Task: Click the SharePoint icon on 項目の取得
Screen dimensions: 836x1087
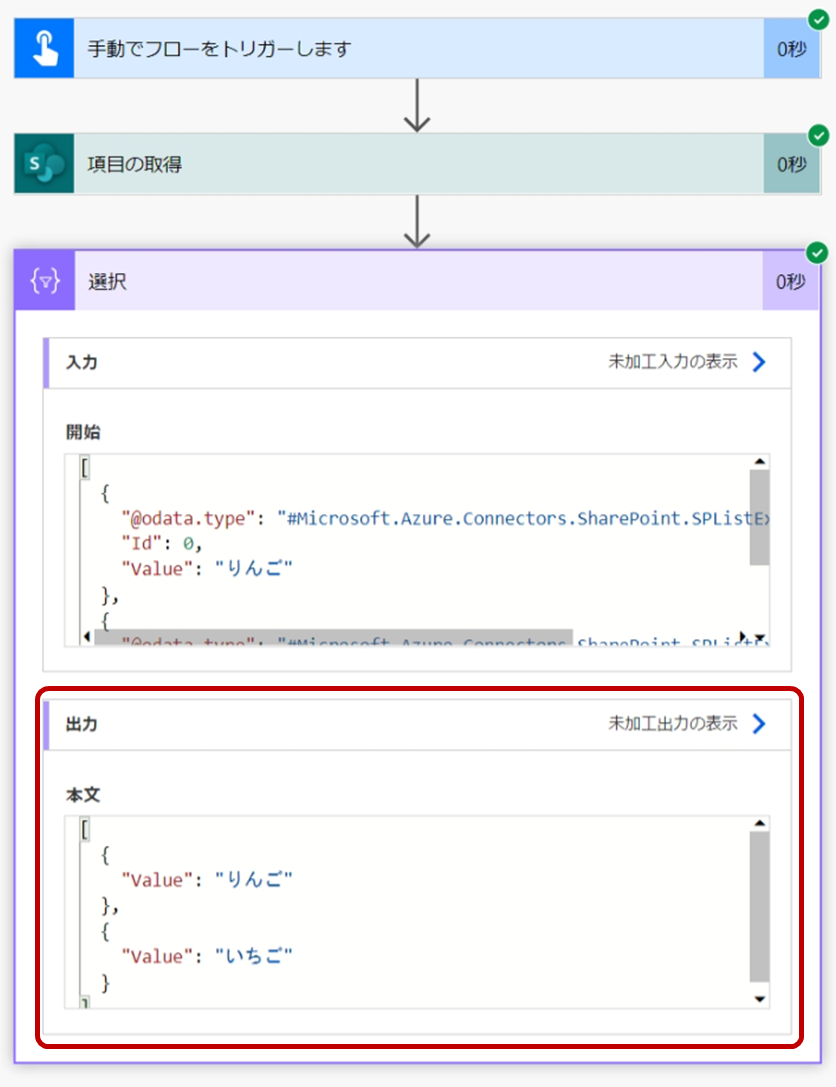Action: 44,164
